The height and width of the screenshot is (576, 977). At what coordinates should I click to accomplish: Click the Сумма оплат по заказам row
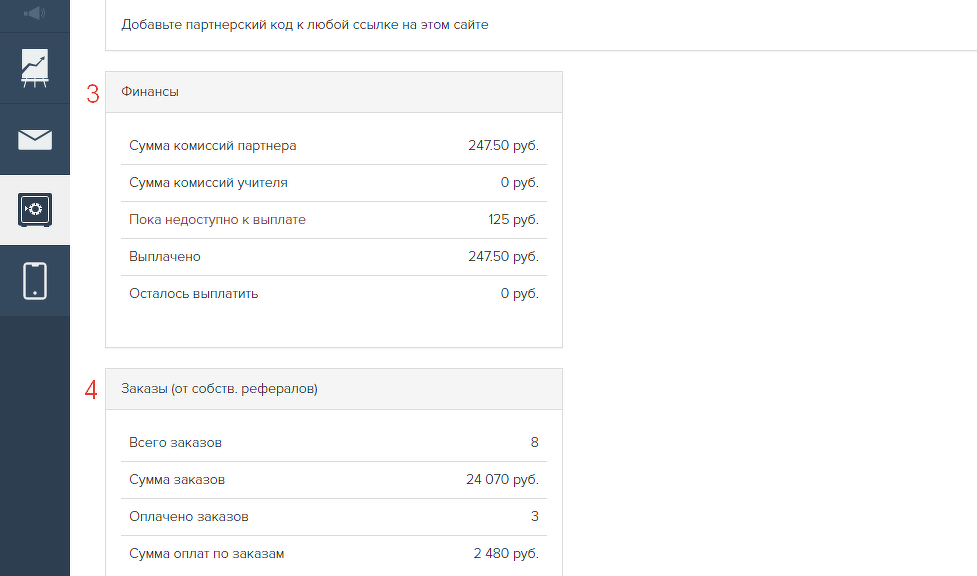[x=334, y=554]
